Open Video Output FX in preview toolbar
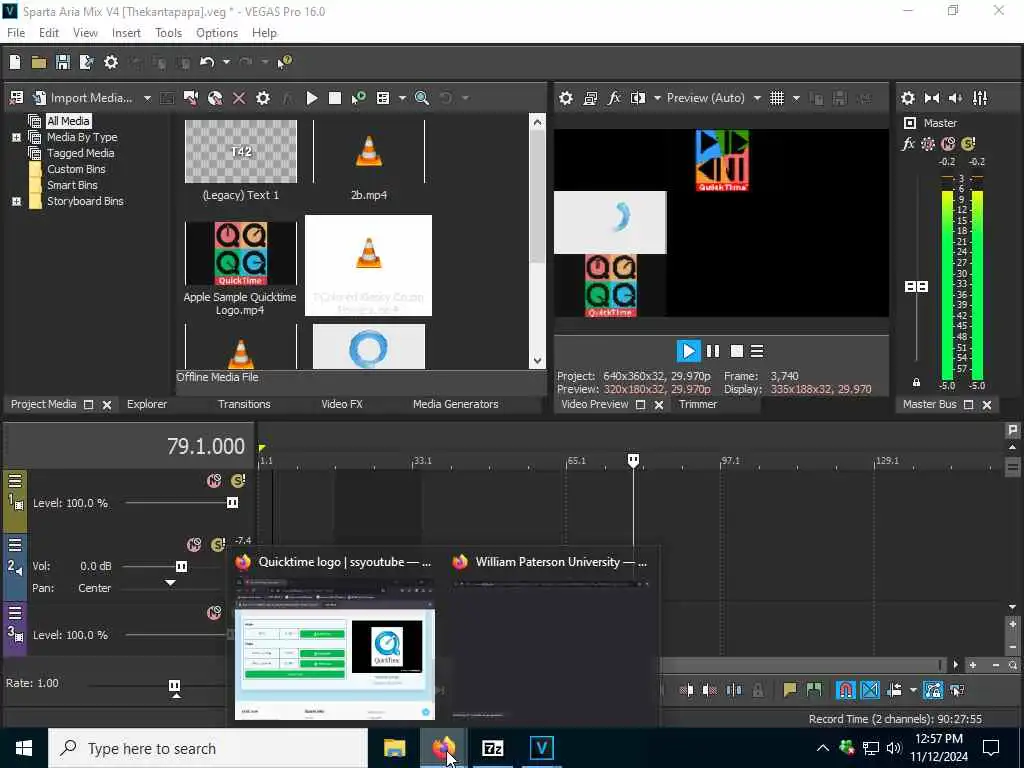1024x768 pixels. point(614,98)
